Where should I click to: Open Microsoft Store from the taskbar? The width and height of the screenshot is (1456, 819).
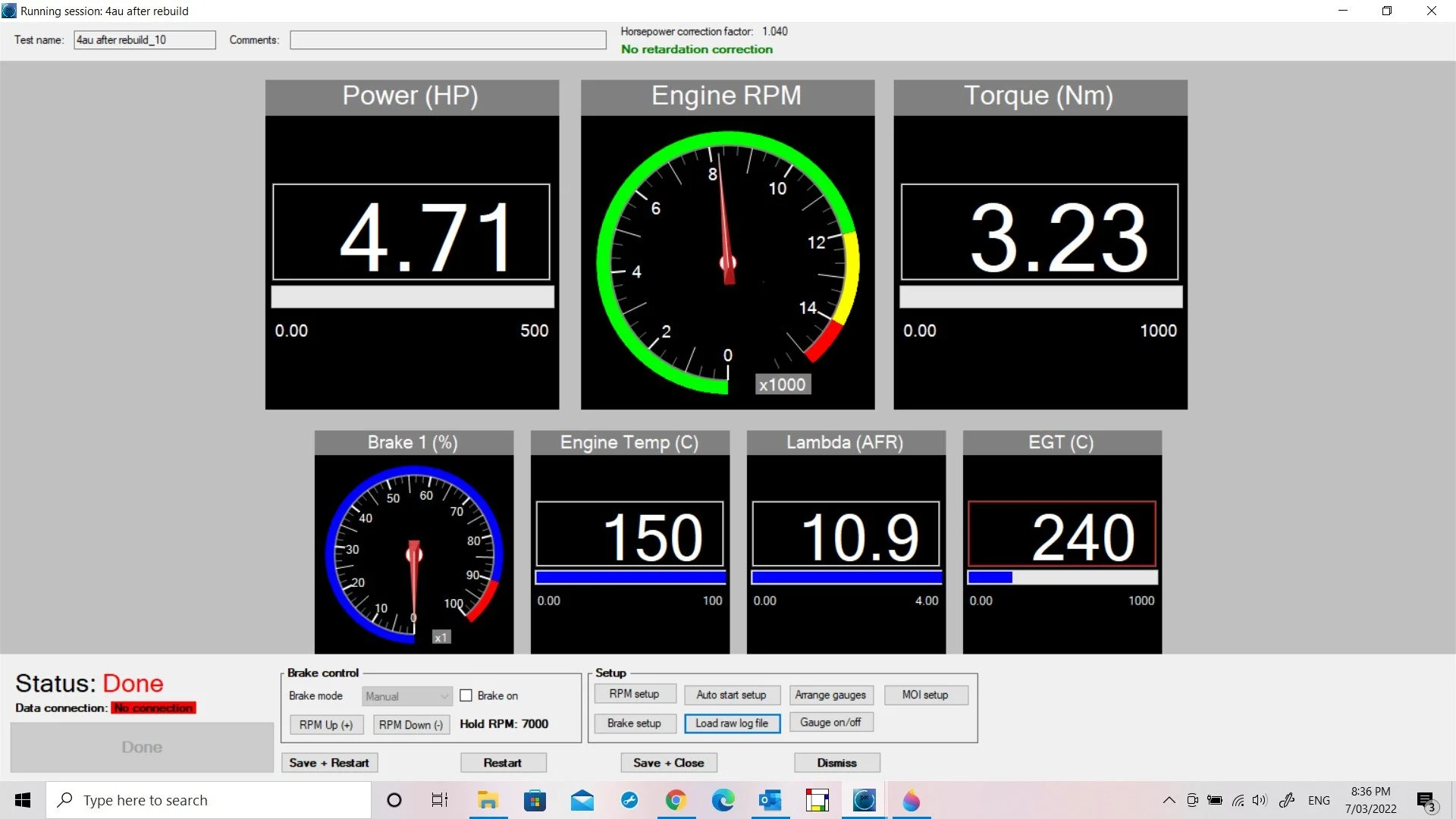[535, 800]
